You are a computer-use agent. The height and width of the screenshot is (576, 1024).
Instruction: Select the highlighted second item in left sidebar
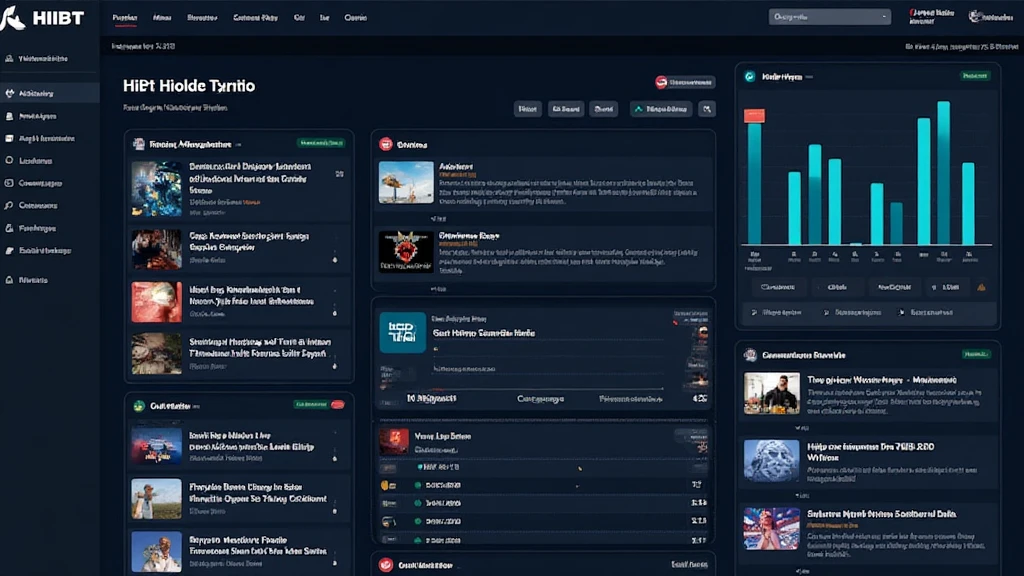(50, 93)
